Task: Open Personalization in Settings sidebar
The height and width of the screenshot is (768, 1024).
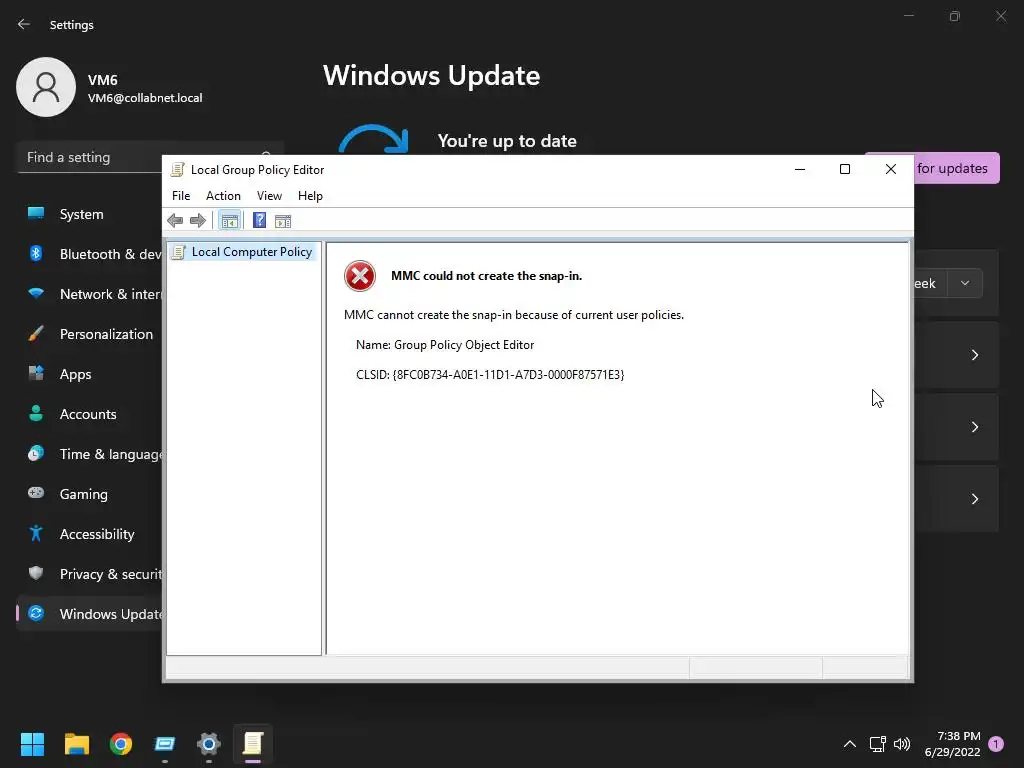Action: pyautogui.click(x=89, y=334)
